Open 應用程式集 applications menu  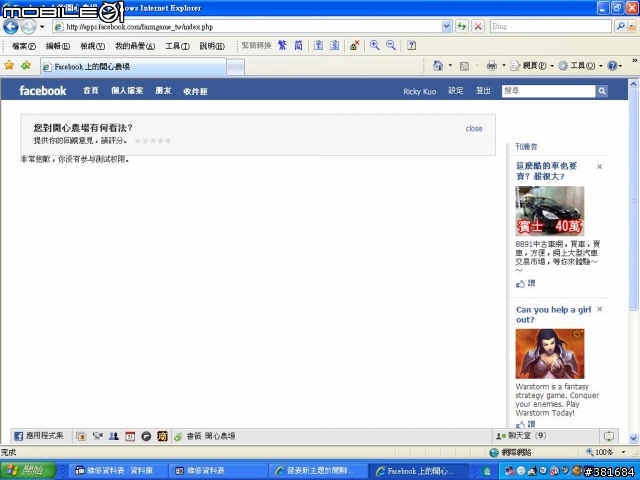point(39,436)
